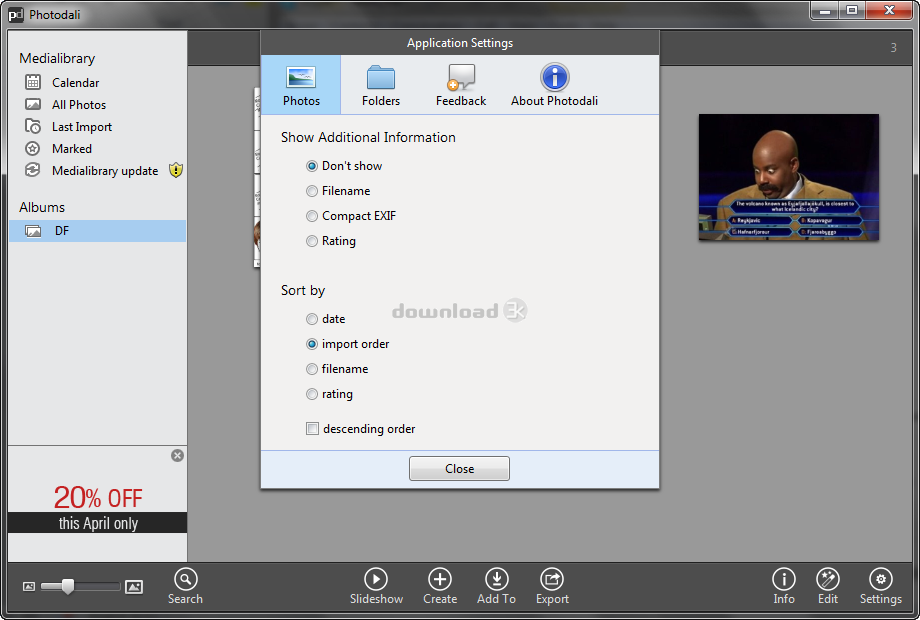Image resolution: width=920 pixels, height=620 pixels.
Task: Close the Application Settings dialog
Action: pos(459,469)
